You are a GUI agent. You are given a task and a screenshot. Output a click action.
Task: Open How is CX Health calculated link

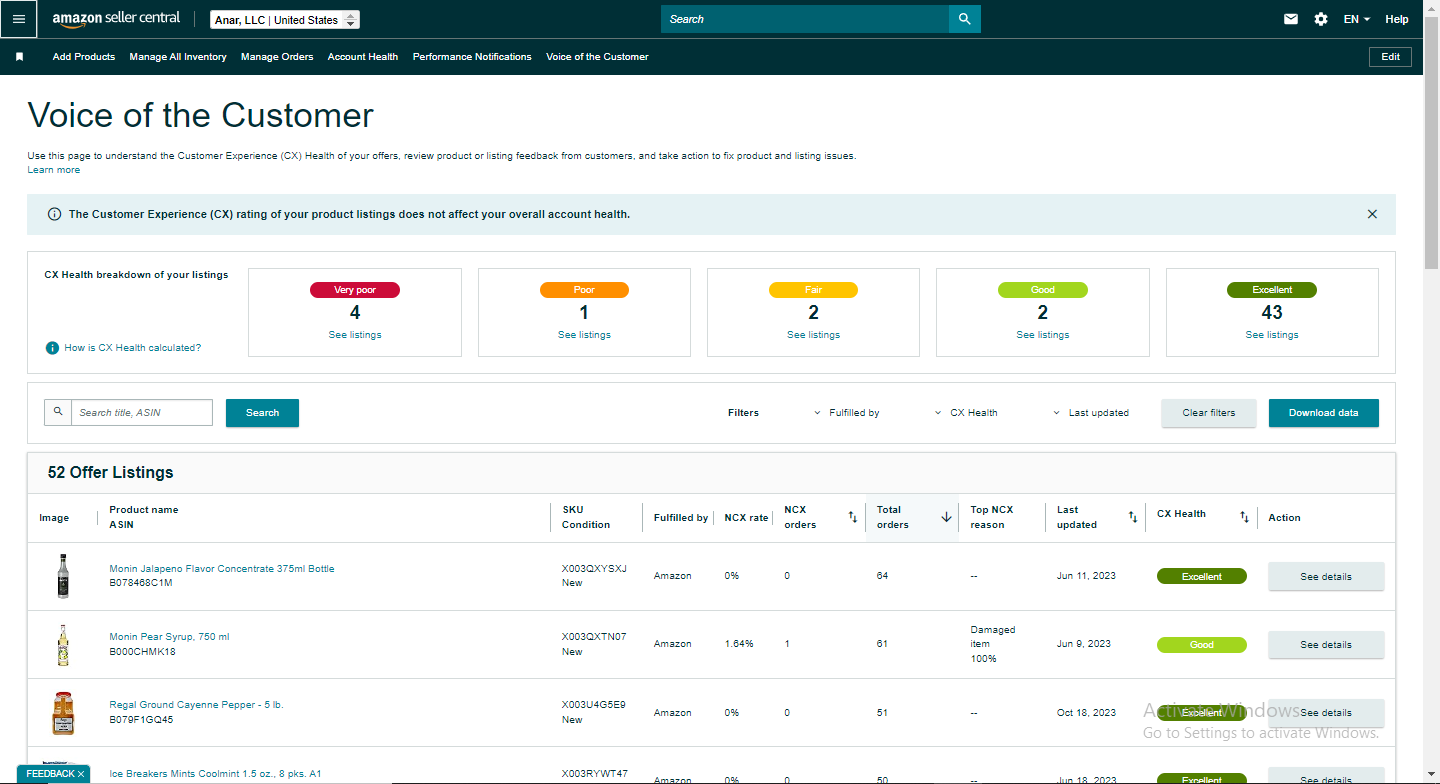tap(133, 348)
